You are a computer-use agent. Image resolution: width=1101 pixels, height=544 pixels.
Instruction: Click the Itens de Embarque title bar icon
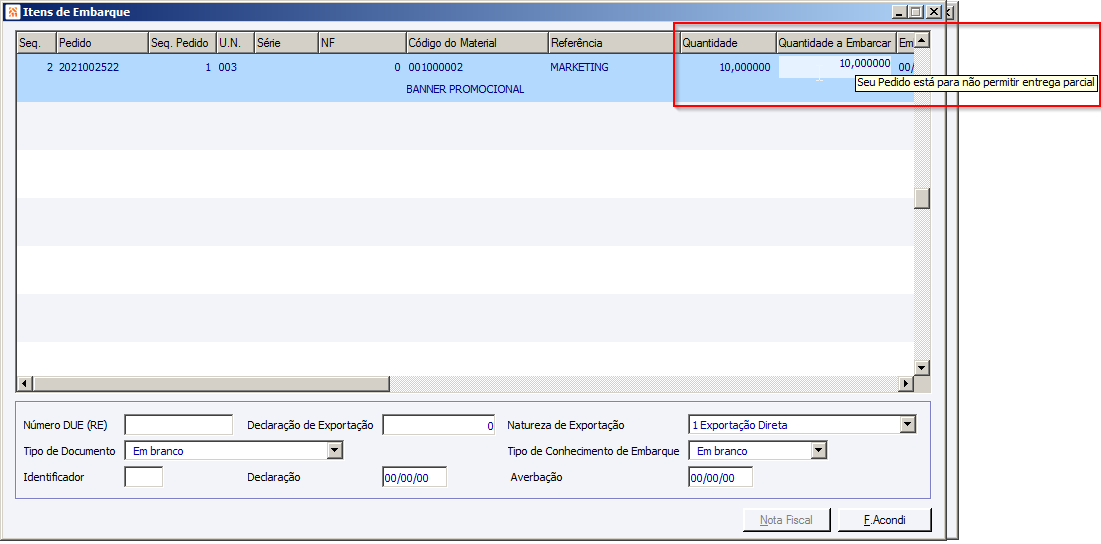pos(13,12)
